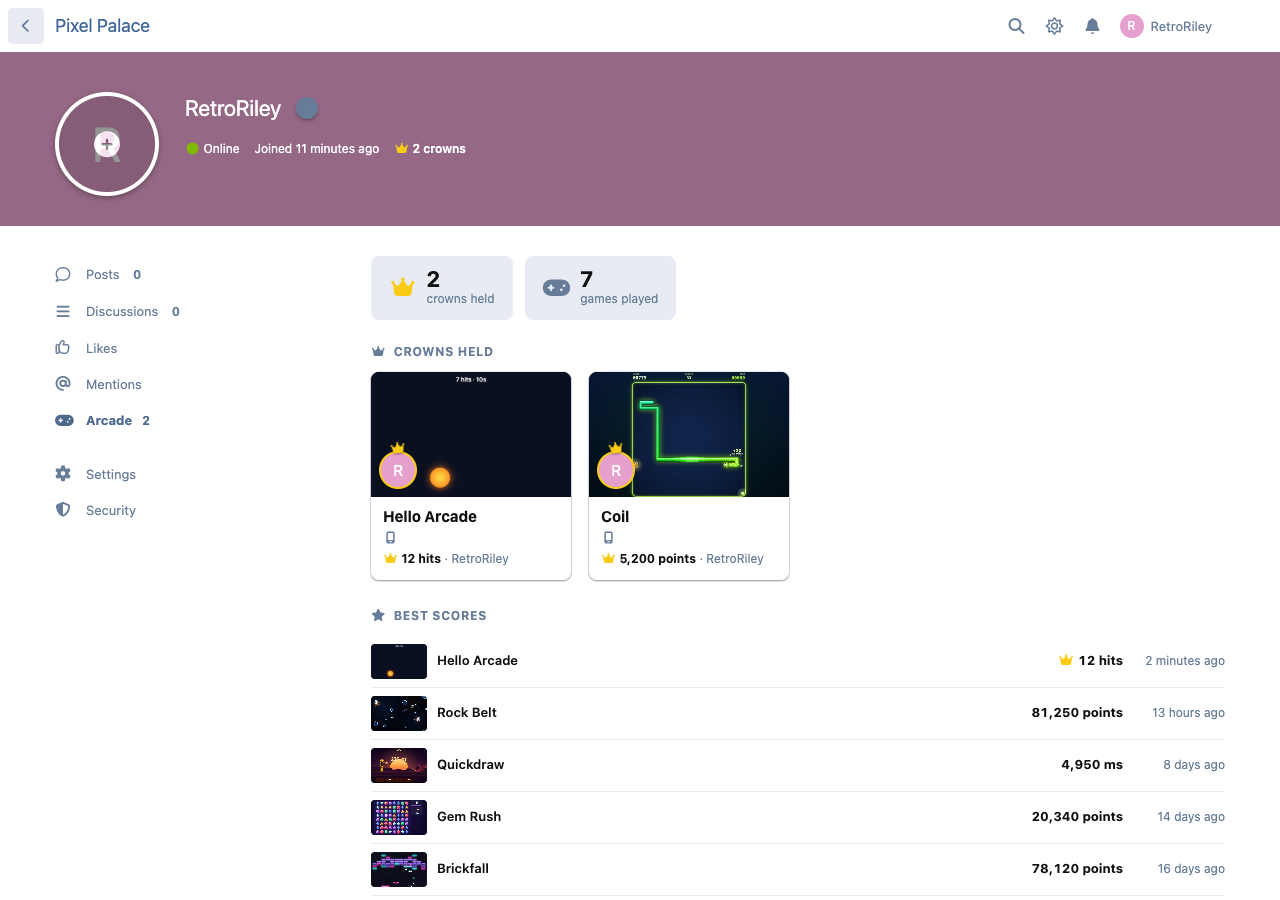Click the RetroRiley link on the Hello Arcade card
1280x900 pixels.
480,559
